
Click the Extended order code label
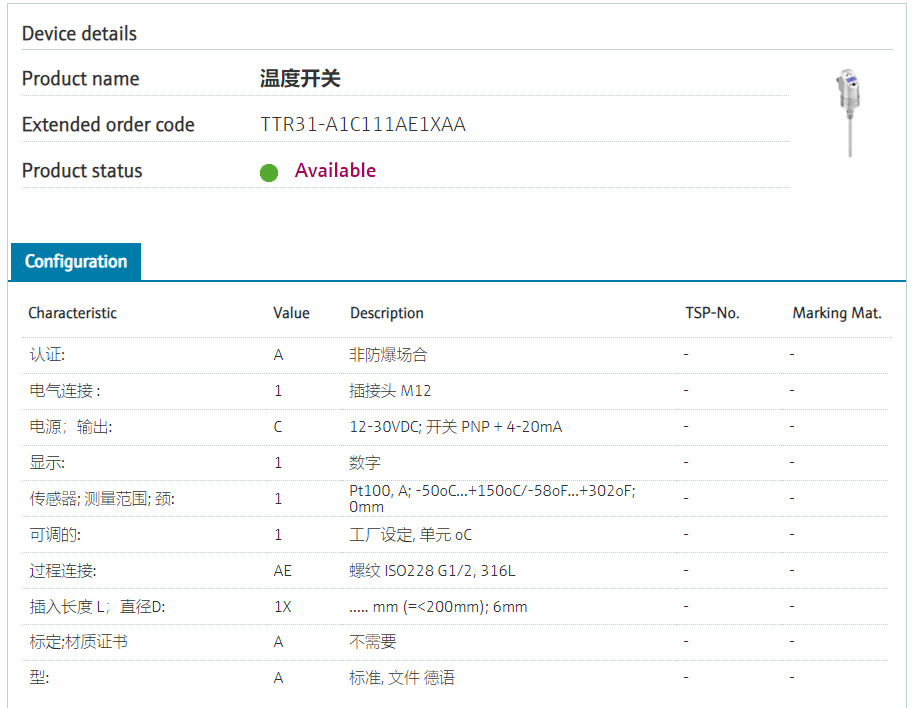pyautogui.click(x=108, y=124)
